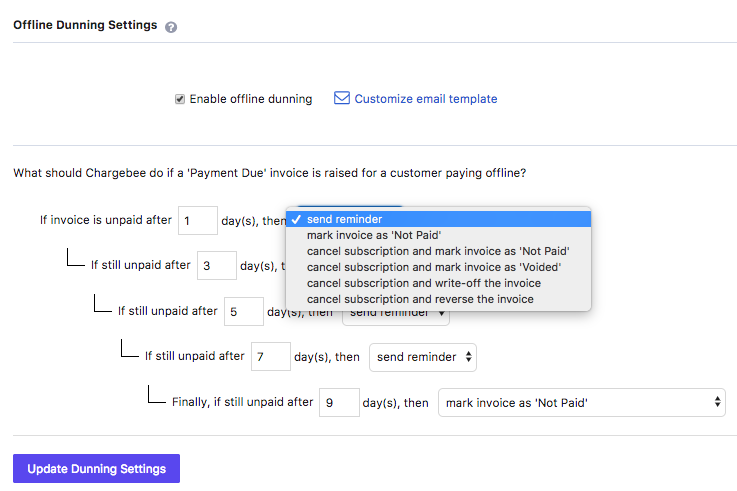Open the action dropdown for 7 days row
The height and width of the screenshot is (491, 737).
point(423,357)
